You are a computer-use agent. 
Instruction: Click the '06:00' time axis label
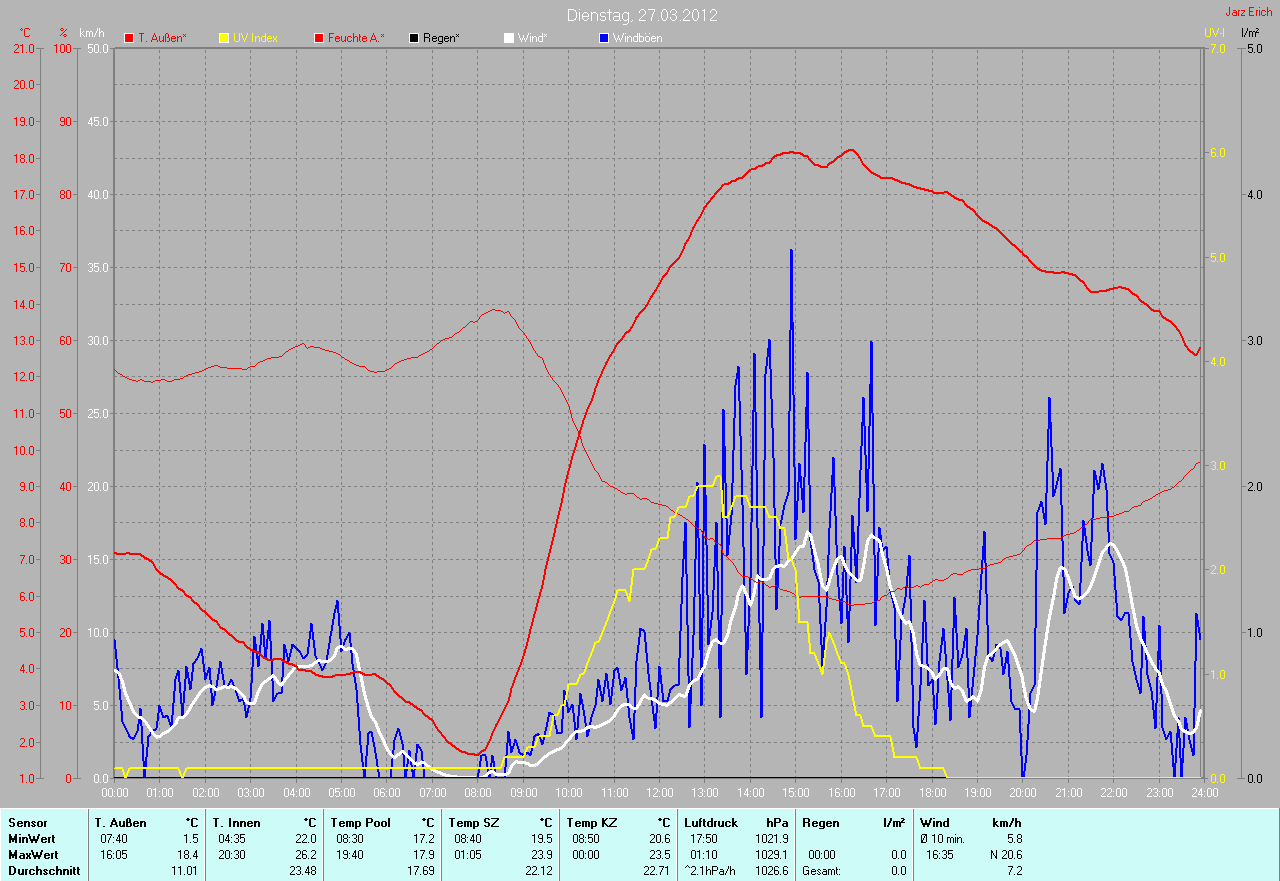[x=387, y=793]
